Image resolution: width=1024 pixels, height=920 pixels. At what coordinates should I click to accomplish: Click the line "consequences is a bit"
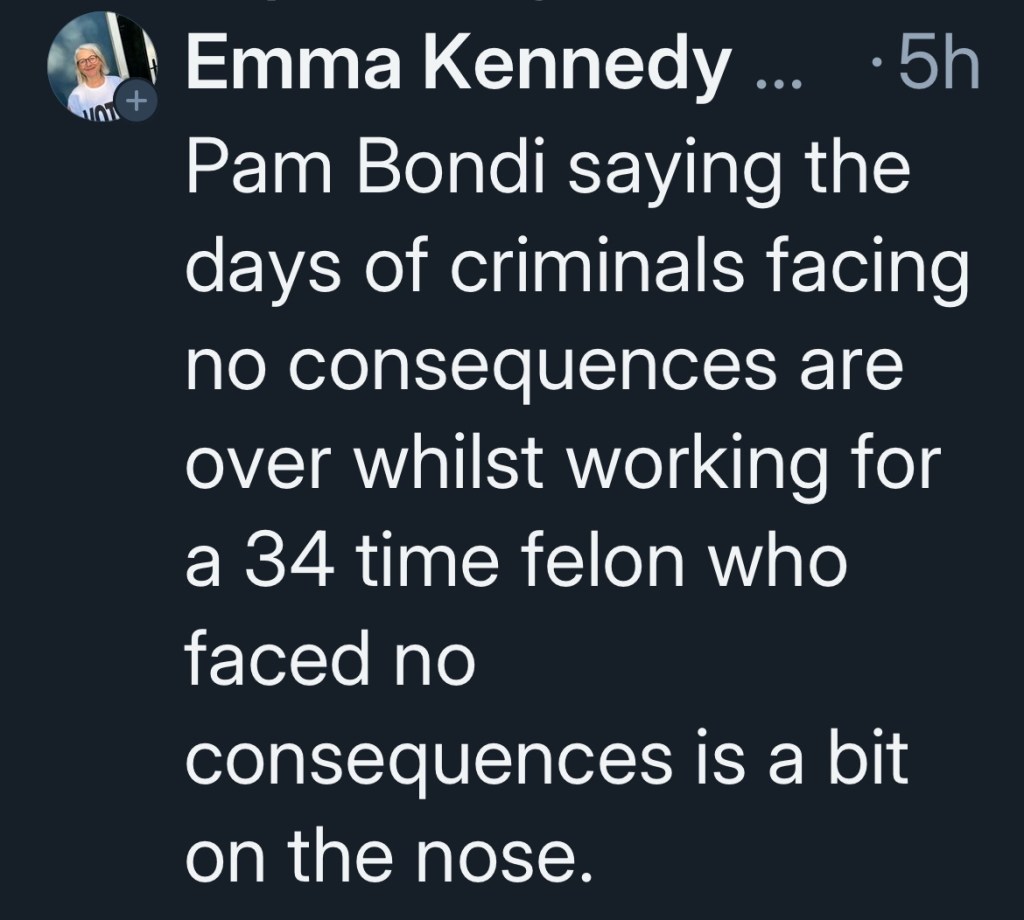547,758
